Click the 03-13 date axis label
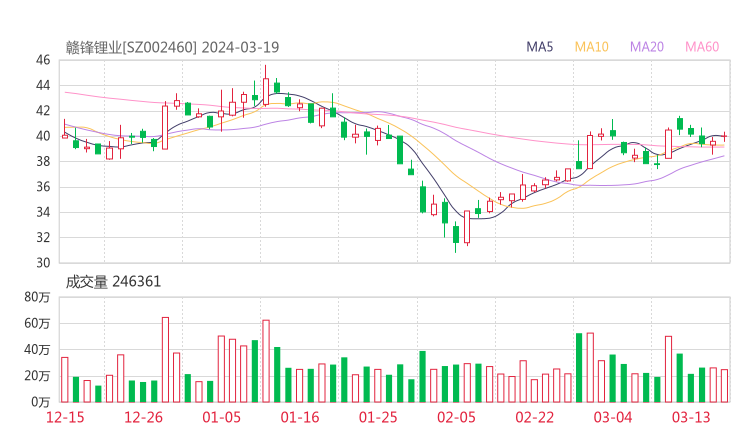Image resolution: width=740 pixels, height=440 pixels. point(691,417)
